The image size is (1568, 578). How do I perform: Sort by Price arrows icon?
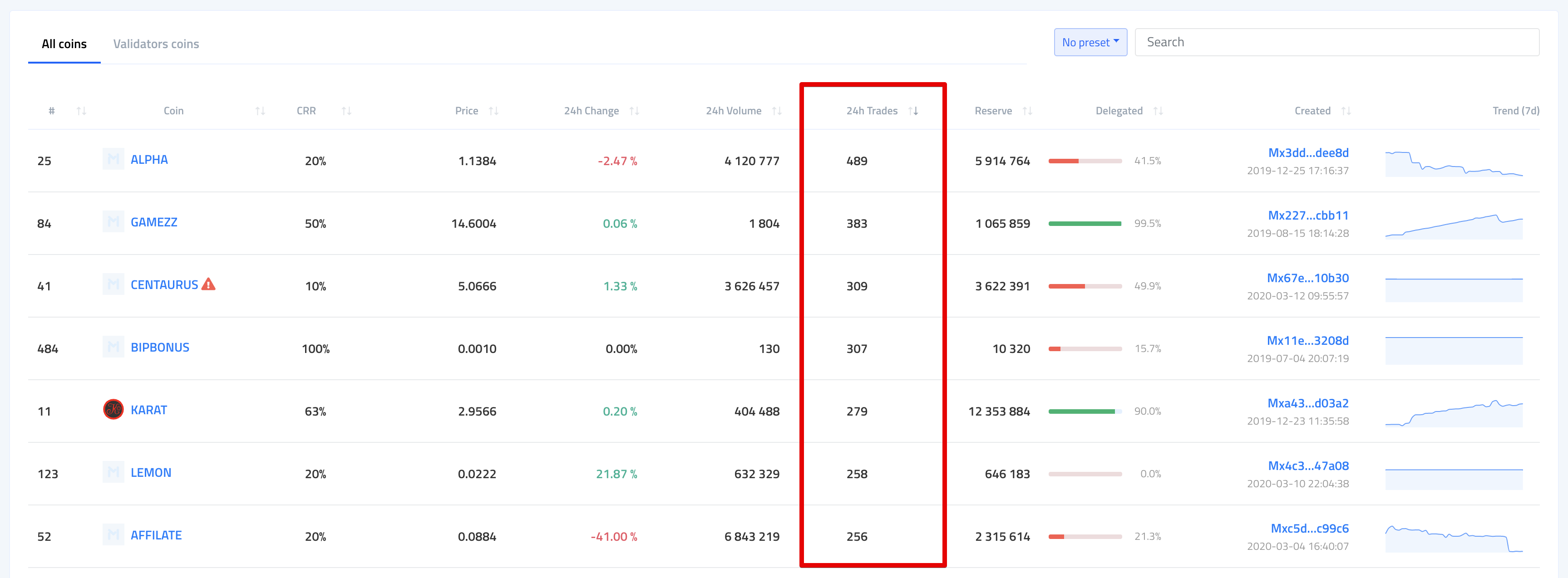pyautogui.click(x=493, y=111)
